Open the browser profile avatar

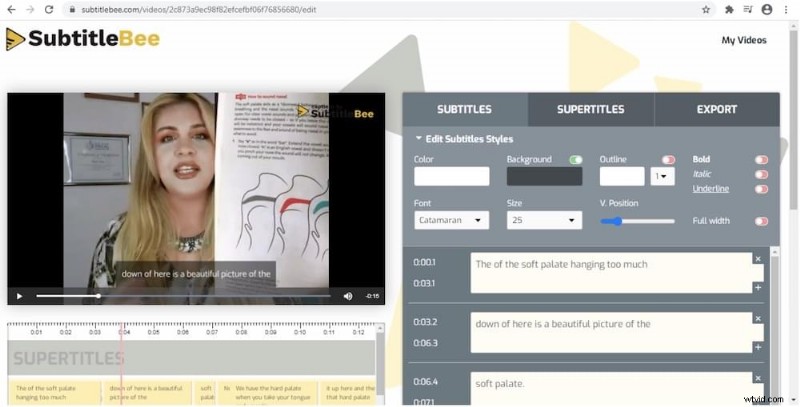point(766,9)
